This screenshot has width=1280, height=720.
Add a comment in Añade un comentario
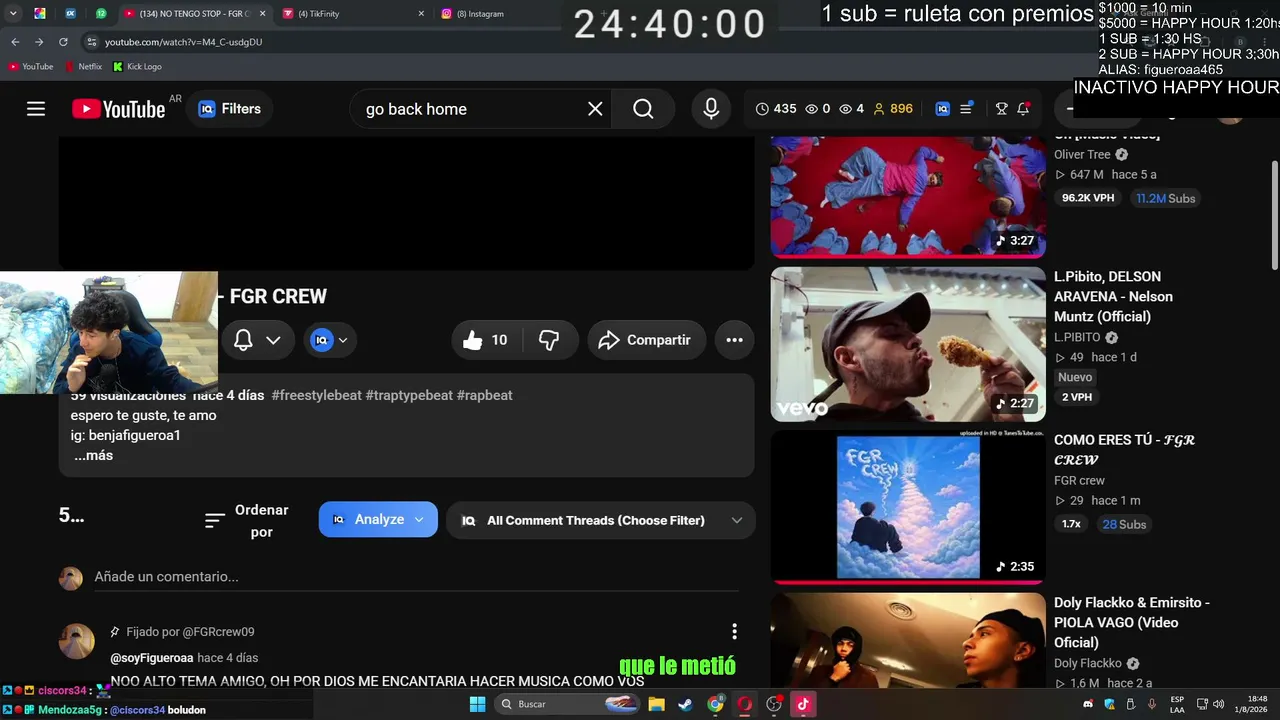pyautogui.click(x=416, y=577)
